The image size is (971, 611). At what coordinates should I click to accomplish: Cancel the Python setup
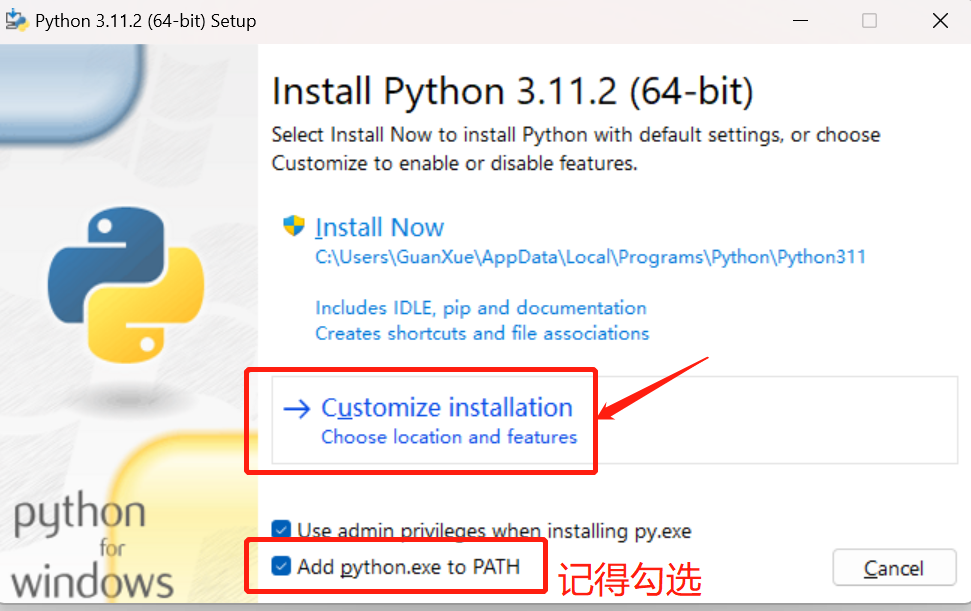[894, 568]
